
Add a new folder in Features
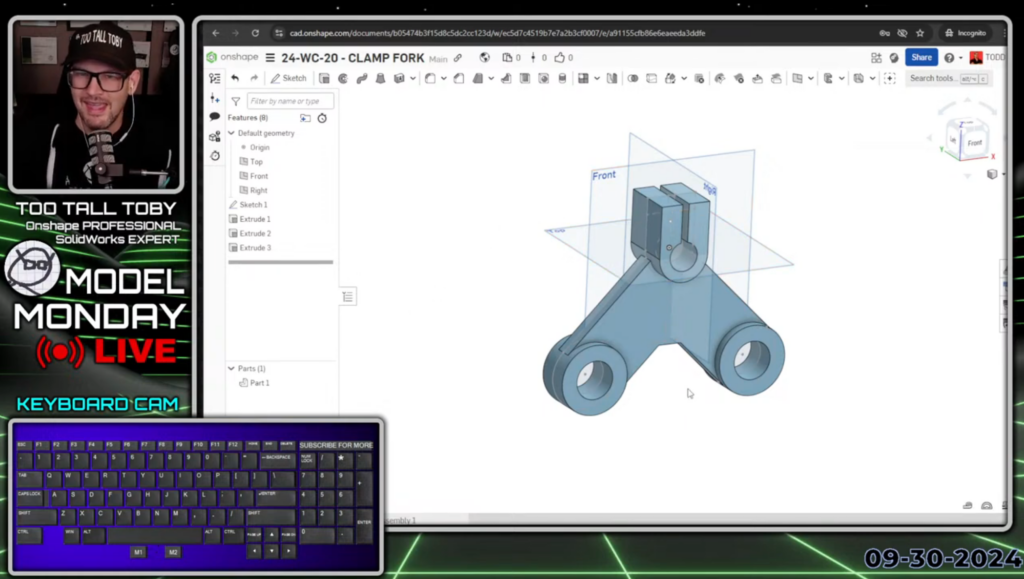305,118
